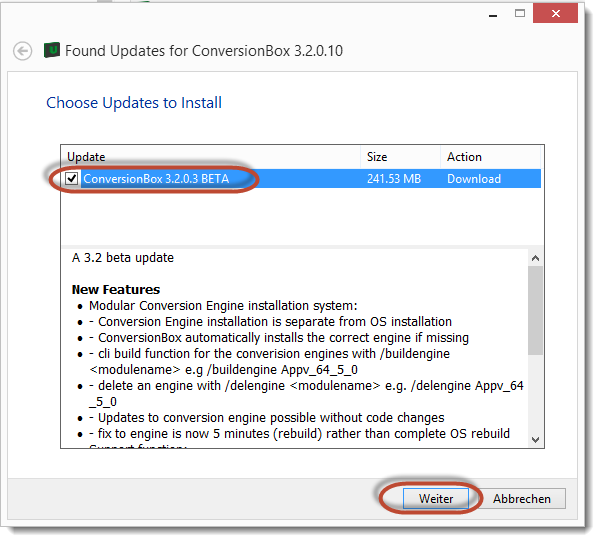Screen dimensions: 600x542
Task: Click 'delete an engine with /delengine' line
Action: (306, 393)
